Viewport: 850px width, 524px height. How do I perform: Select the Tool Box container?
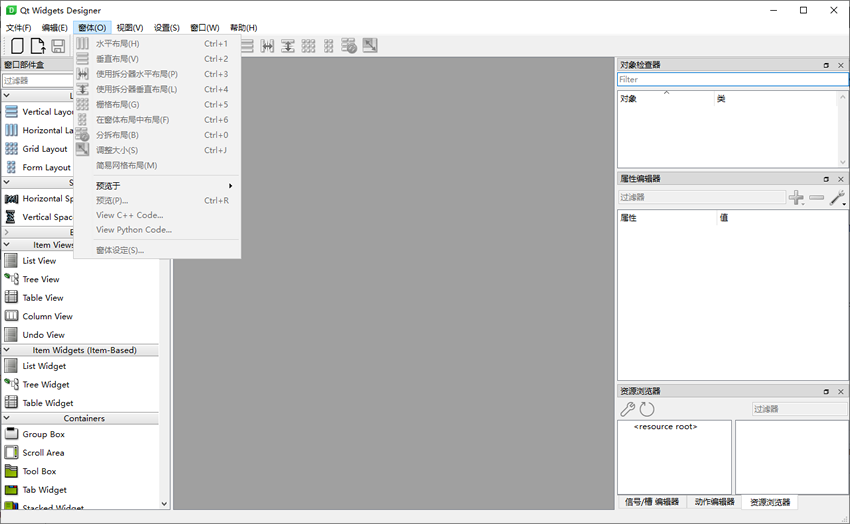point(30,471)
